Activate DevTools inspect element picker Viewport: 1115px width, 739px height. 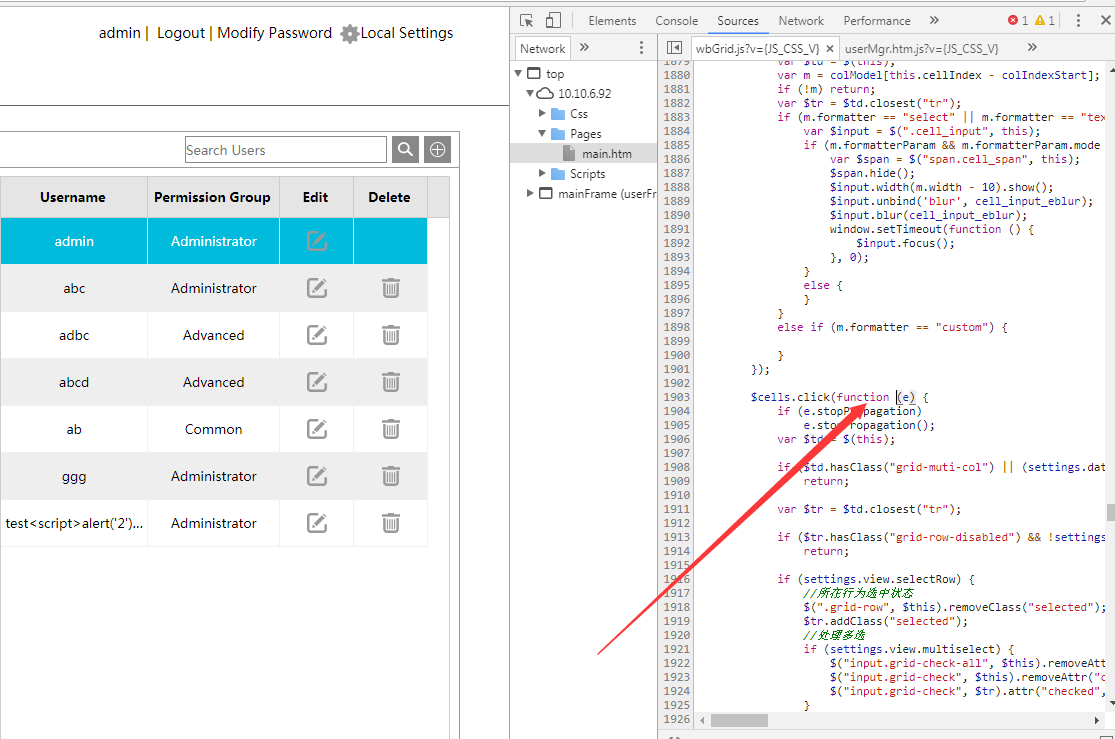(526, 21)
